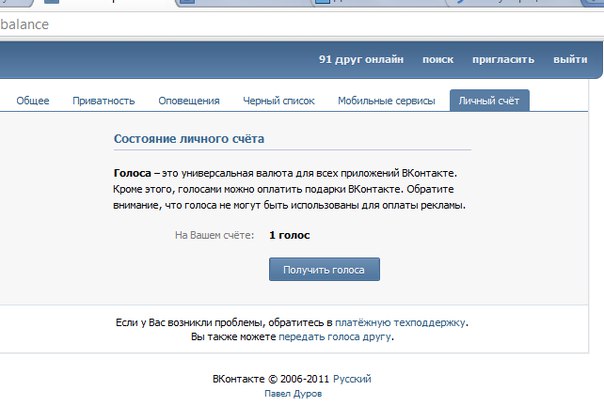This screenshot has width=604, height=406.
Task: Click the bold word Голоса
Action: pos(132,173)
